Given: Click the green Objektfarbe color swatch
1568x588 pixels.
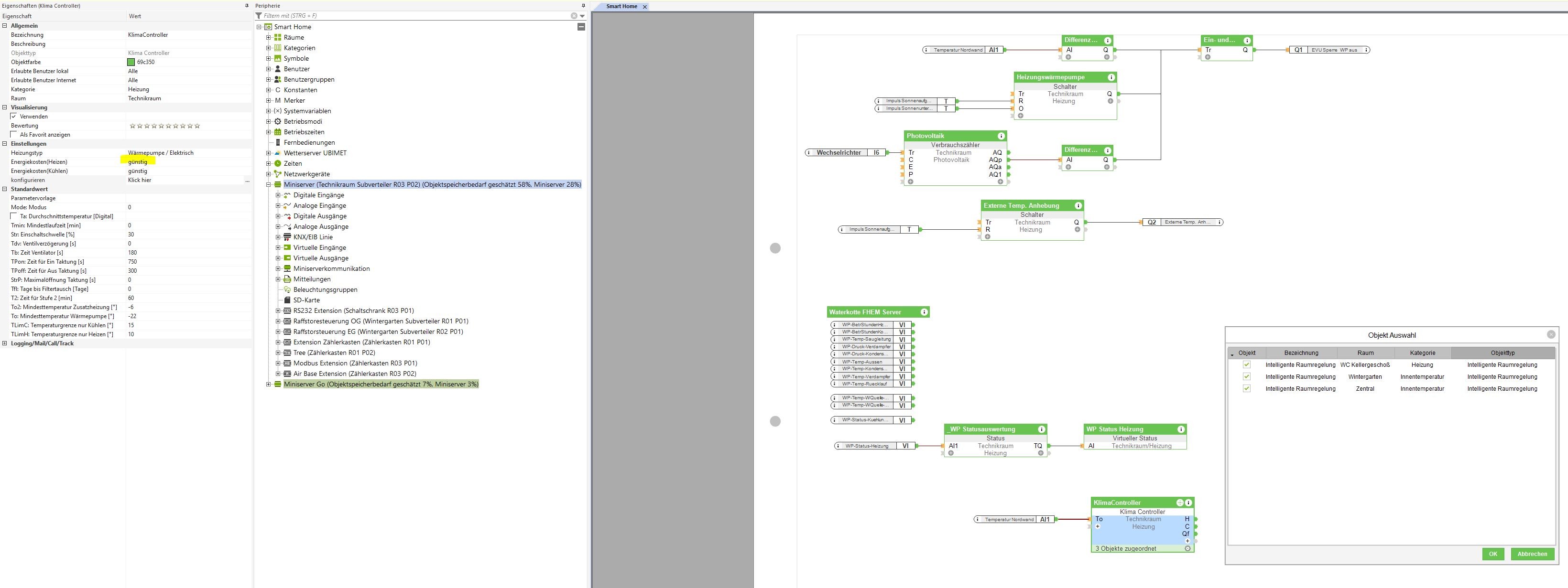Looking at the screenshot, I should coord(131,62).
